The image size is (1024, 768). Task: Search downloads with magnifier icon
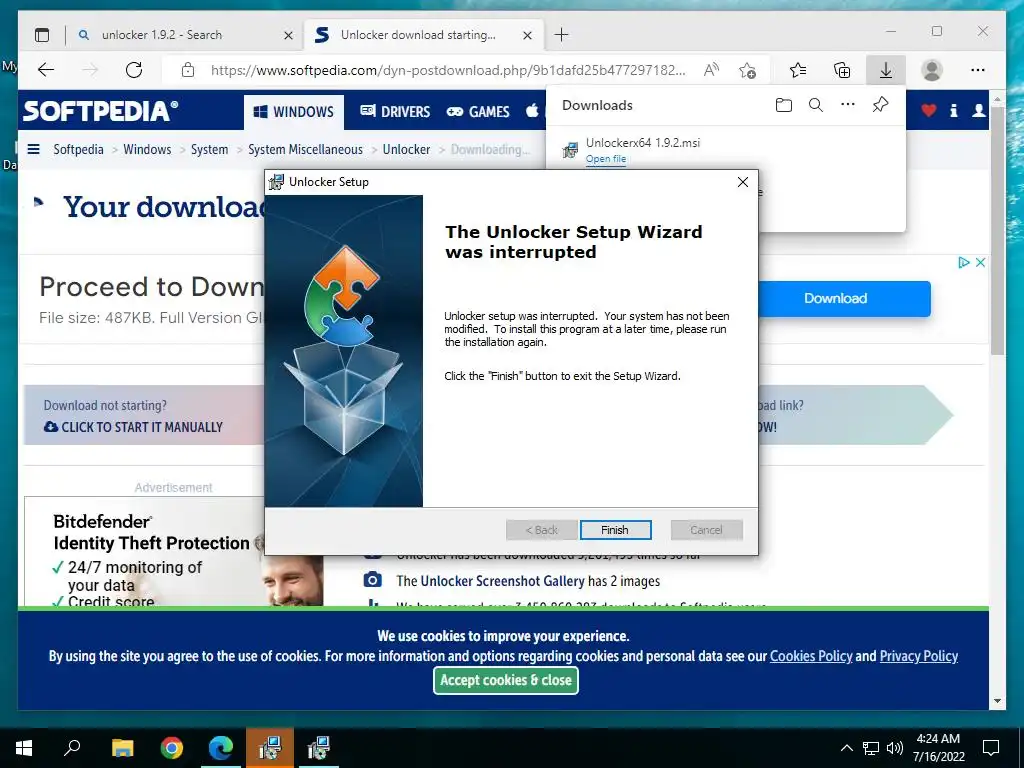(816, 105)
